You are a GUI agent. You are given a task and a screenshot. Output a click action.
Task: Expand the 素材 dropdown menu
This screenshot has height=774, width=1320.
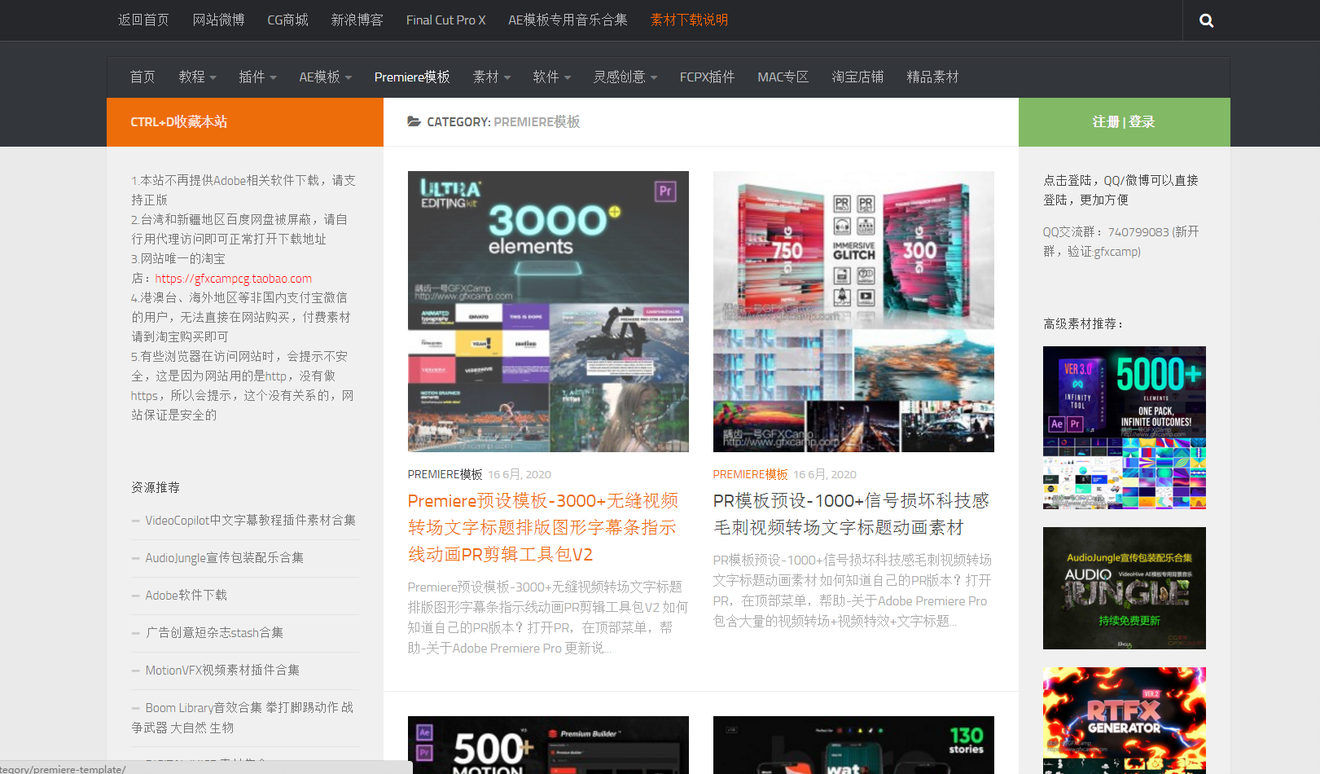492,77
